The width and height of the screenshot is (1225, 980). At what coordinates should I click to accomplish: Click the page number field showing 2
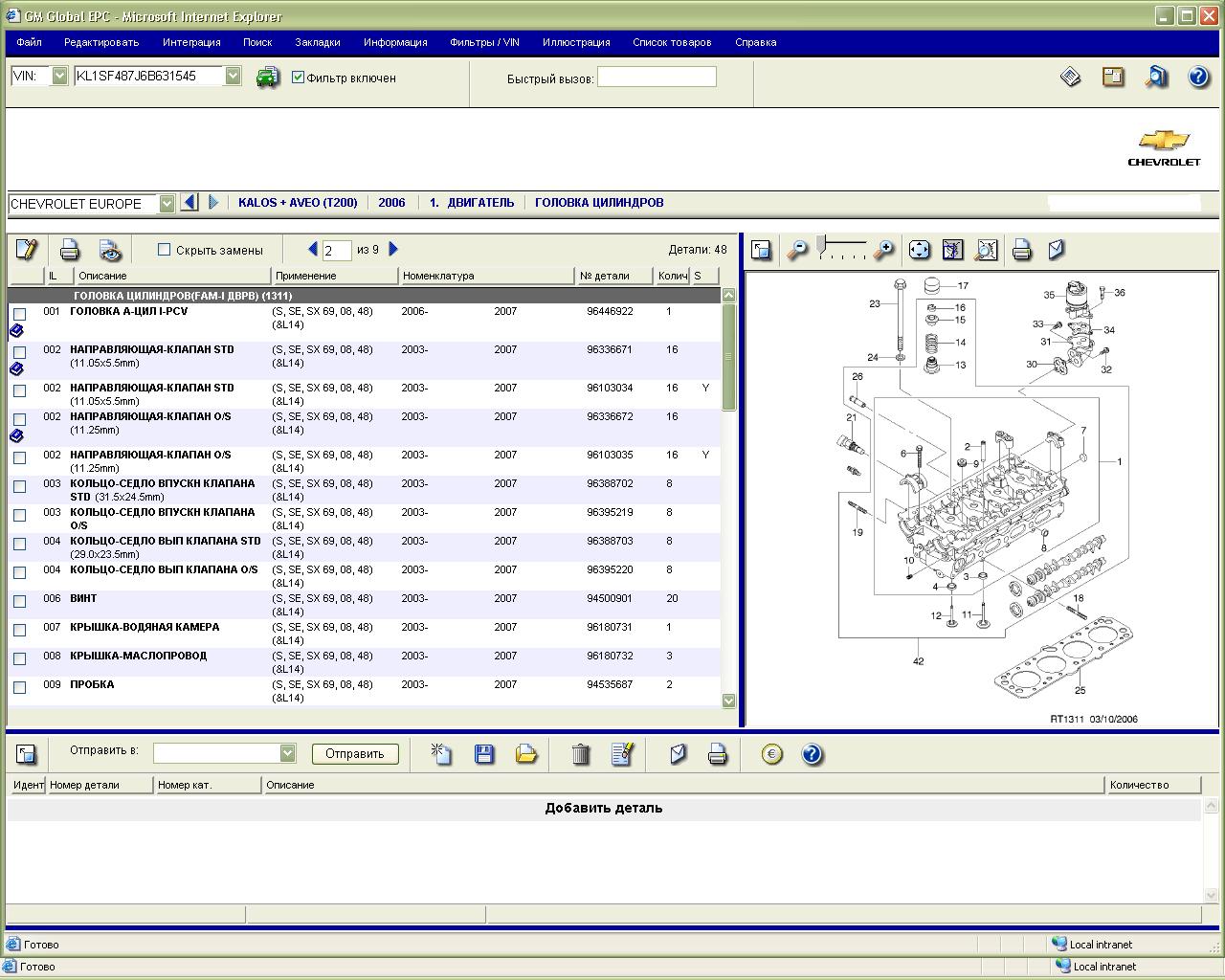[337, 251]
